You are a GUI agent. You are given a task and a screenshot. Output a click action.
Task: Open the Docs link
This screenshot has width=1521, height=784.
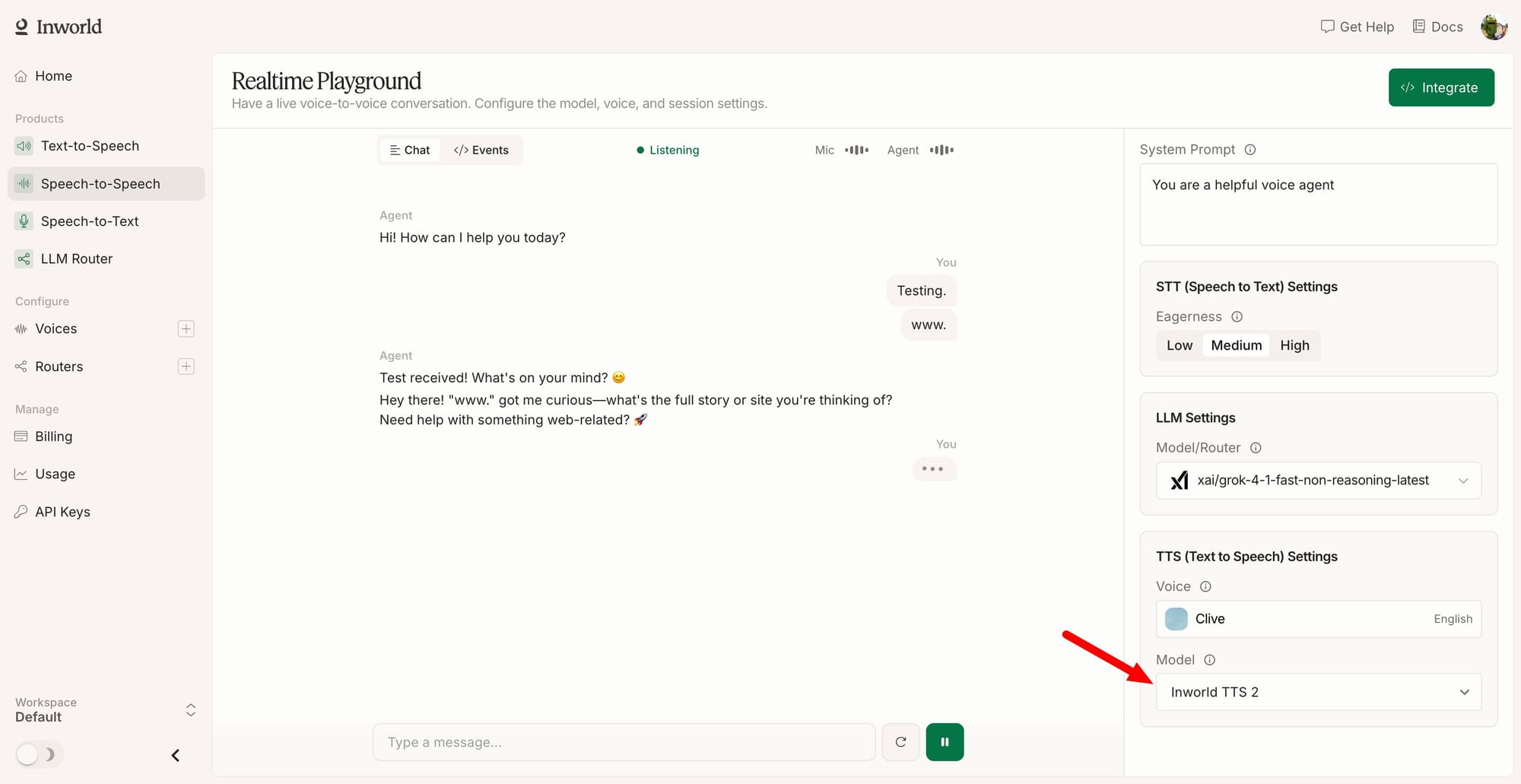(x=1437, y=27)
